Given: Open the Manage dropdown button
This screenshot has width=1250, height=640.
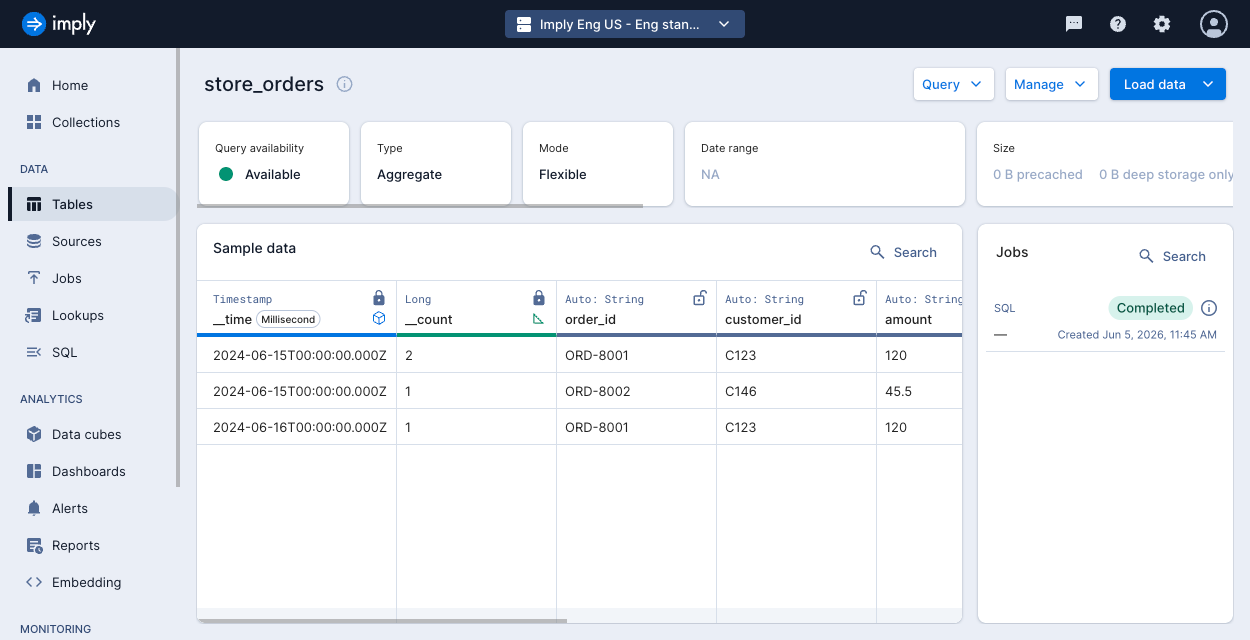Looking at the screenshot, I should (x=1051, y=84).
